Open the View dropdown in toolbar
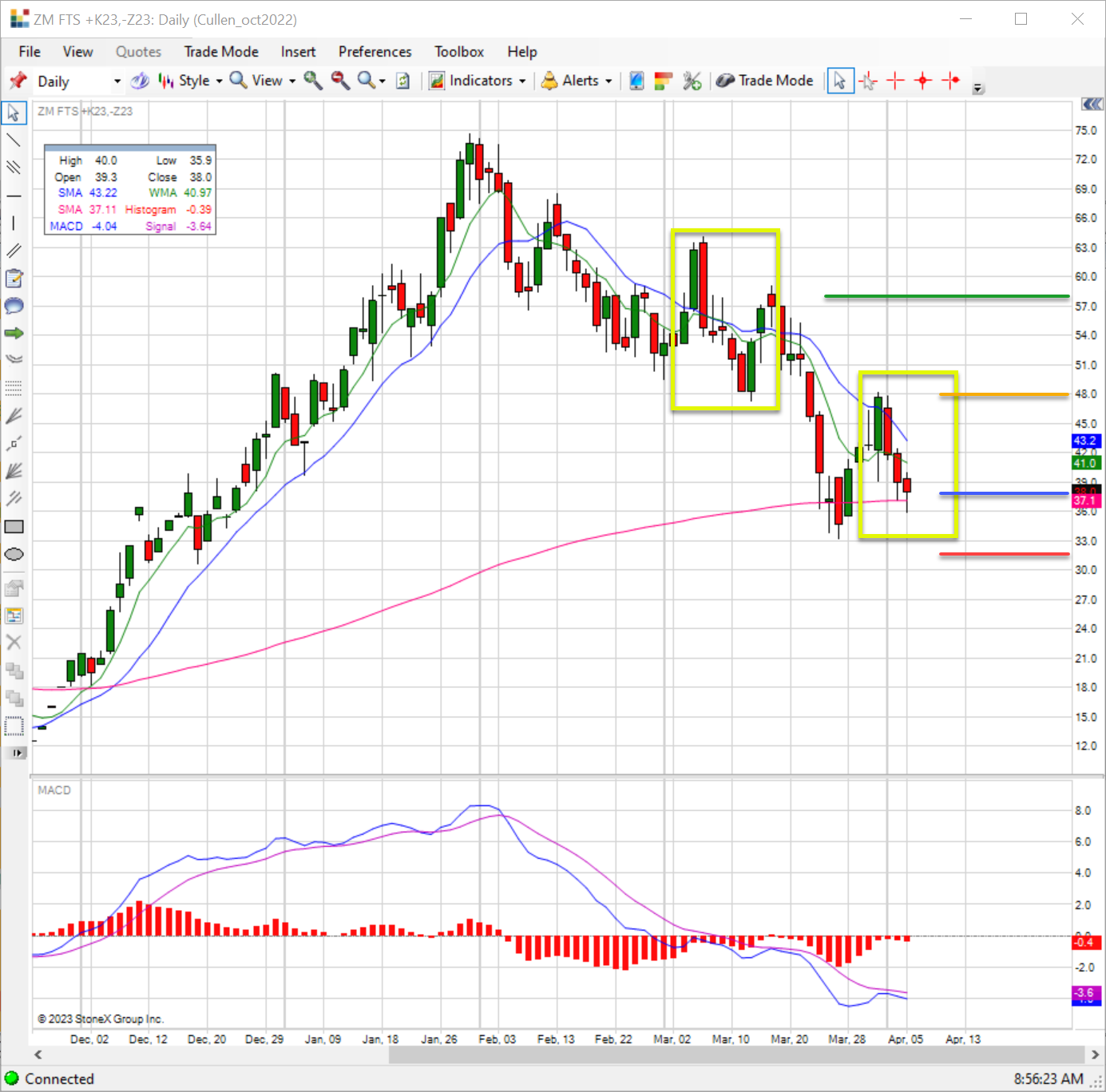 [x=263, y=81]
